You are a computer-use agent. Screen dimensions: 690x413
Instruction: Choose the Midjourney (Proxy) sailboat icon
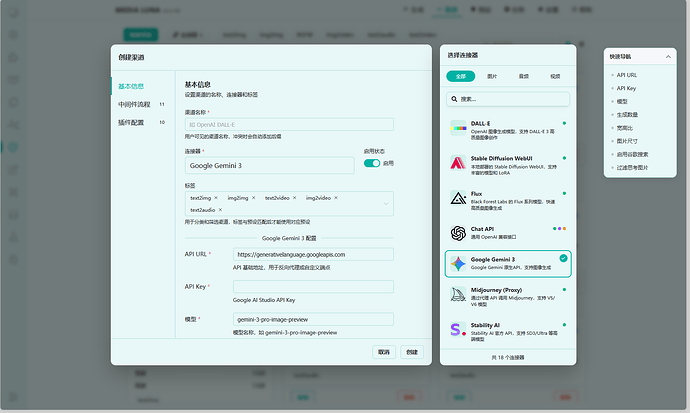click(456, 297)
